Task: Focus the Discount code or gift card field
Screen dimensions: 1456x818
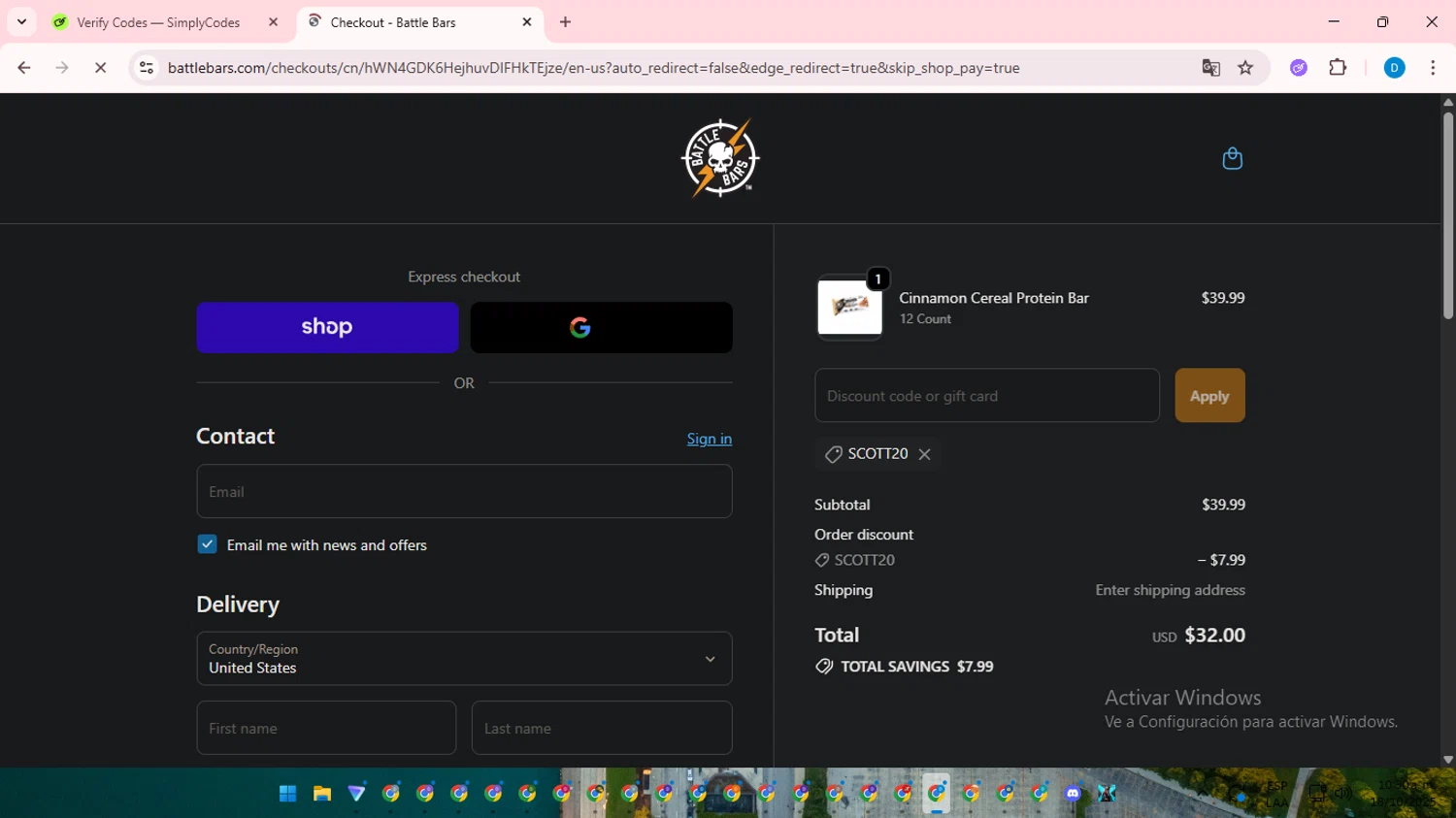Action: coord(987,396)
